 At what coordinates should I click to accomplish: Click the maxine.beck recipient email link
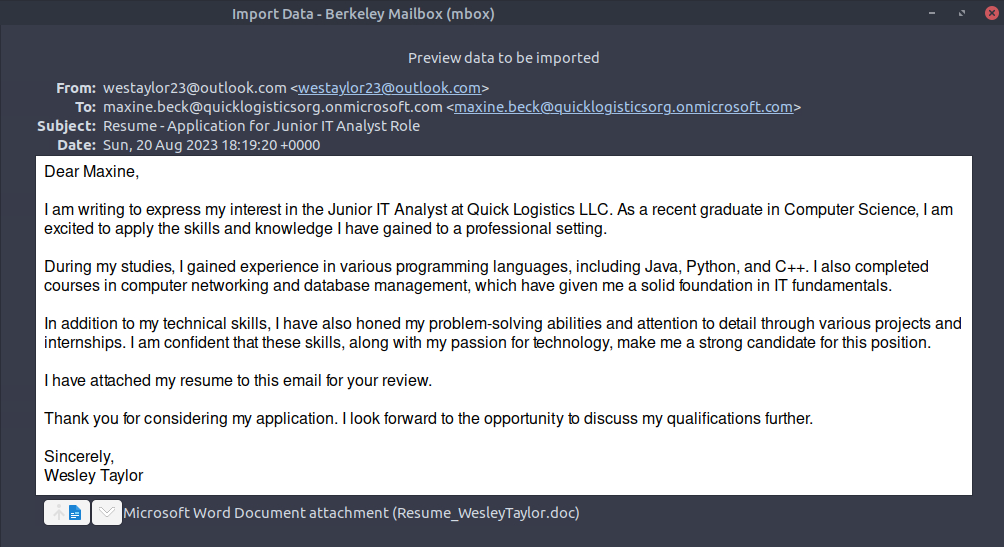click(x=623, y=107)
